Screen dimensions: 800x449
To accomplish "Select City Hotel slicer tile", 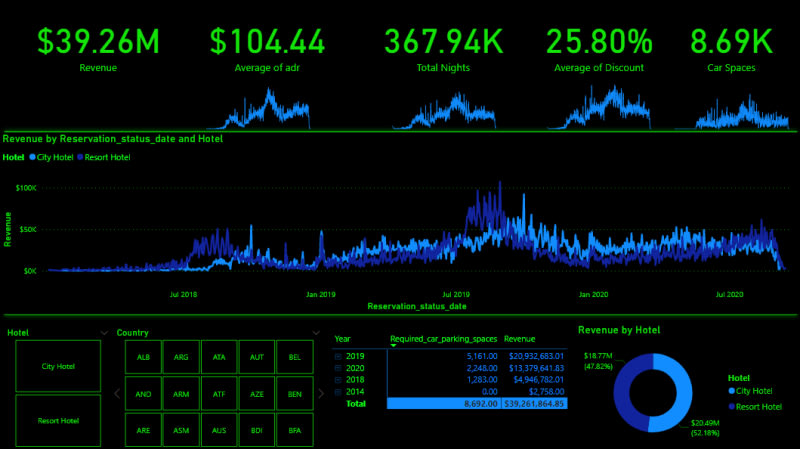I will coord(58,365).
